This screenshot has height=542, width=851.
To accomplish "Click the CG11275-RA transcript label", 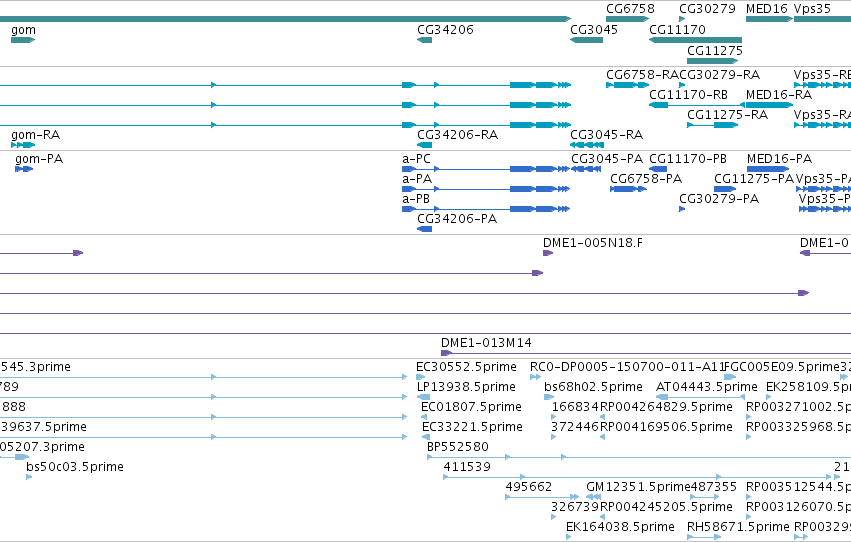I will click(x=727, y=115).
